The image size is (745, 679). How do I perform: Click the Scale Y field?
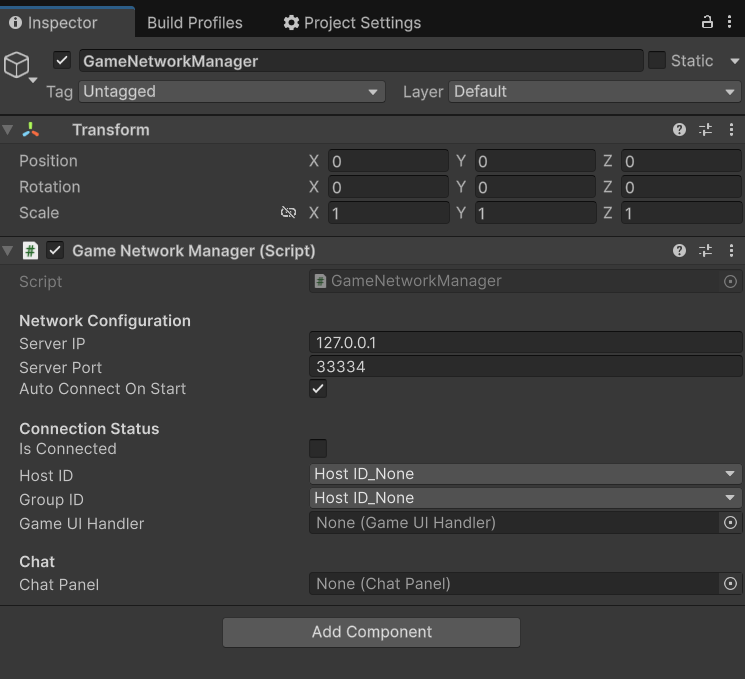(535, 213)
